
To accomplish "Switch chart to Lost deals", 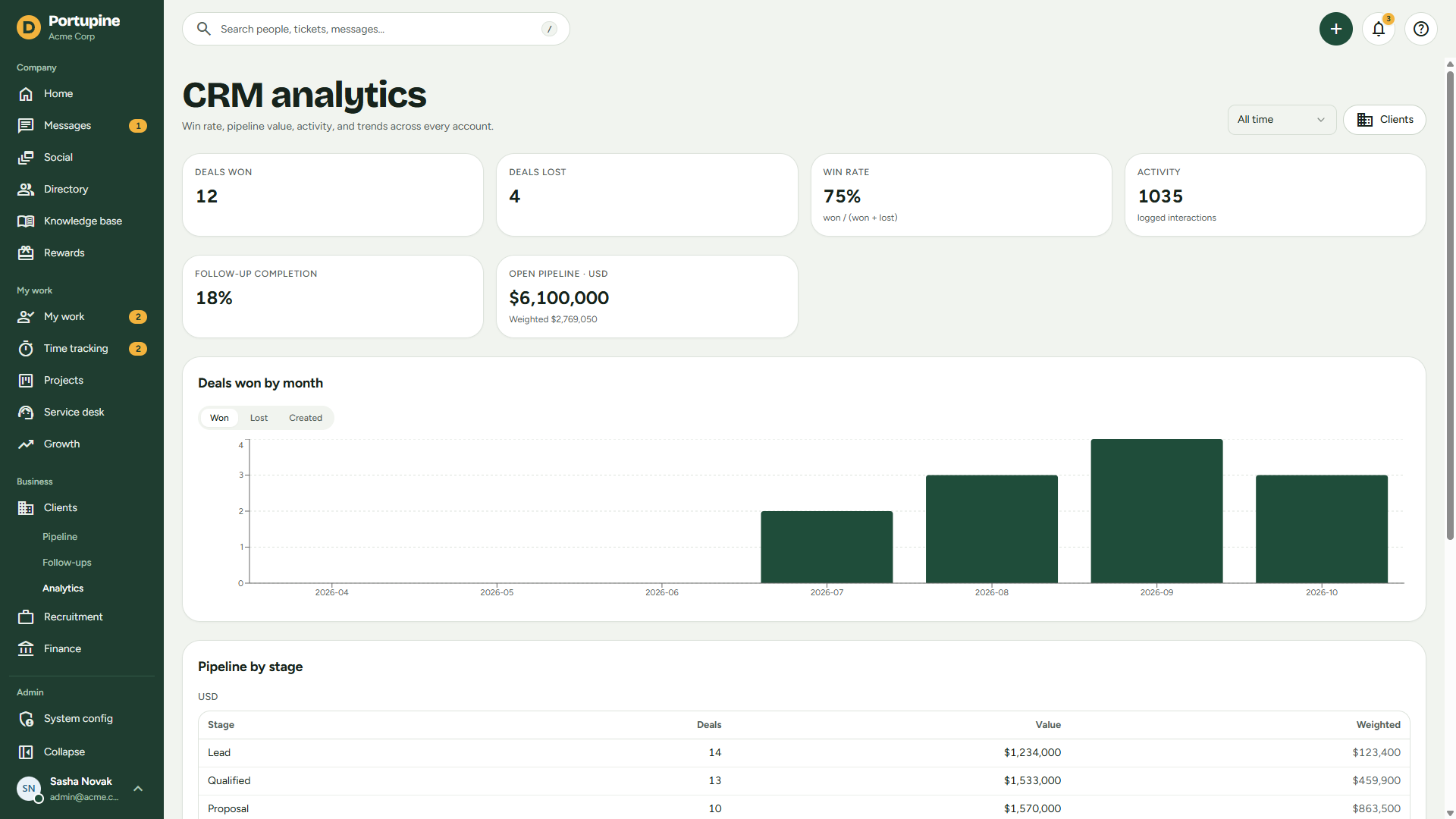I will 259,418.
